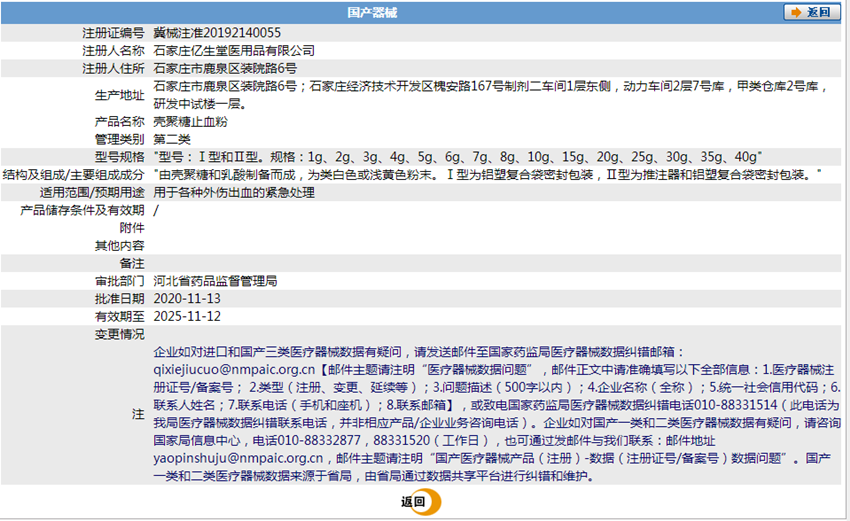The width and height of the screenshot is (850, 521).
Task: Click the orange 返回 button at bottom
Action: click(421, 502)
